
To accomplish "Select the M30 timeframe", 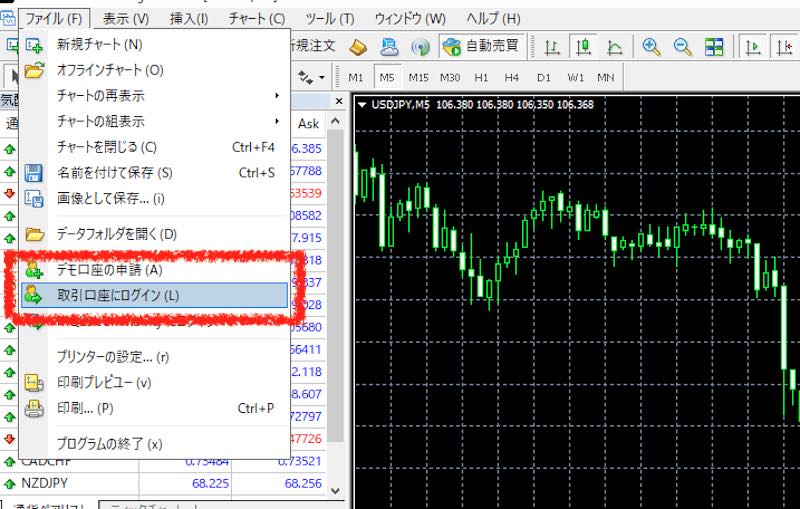I will coord(450,78).
